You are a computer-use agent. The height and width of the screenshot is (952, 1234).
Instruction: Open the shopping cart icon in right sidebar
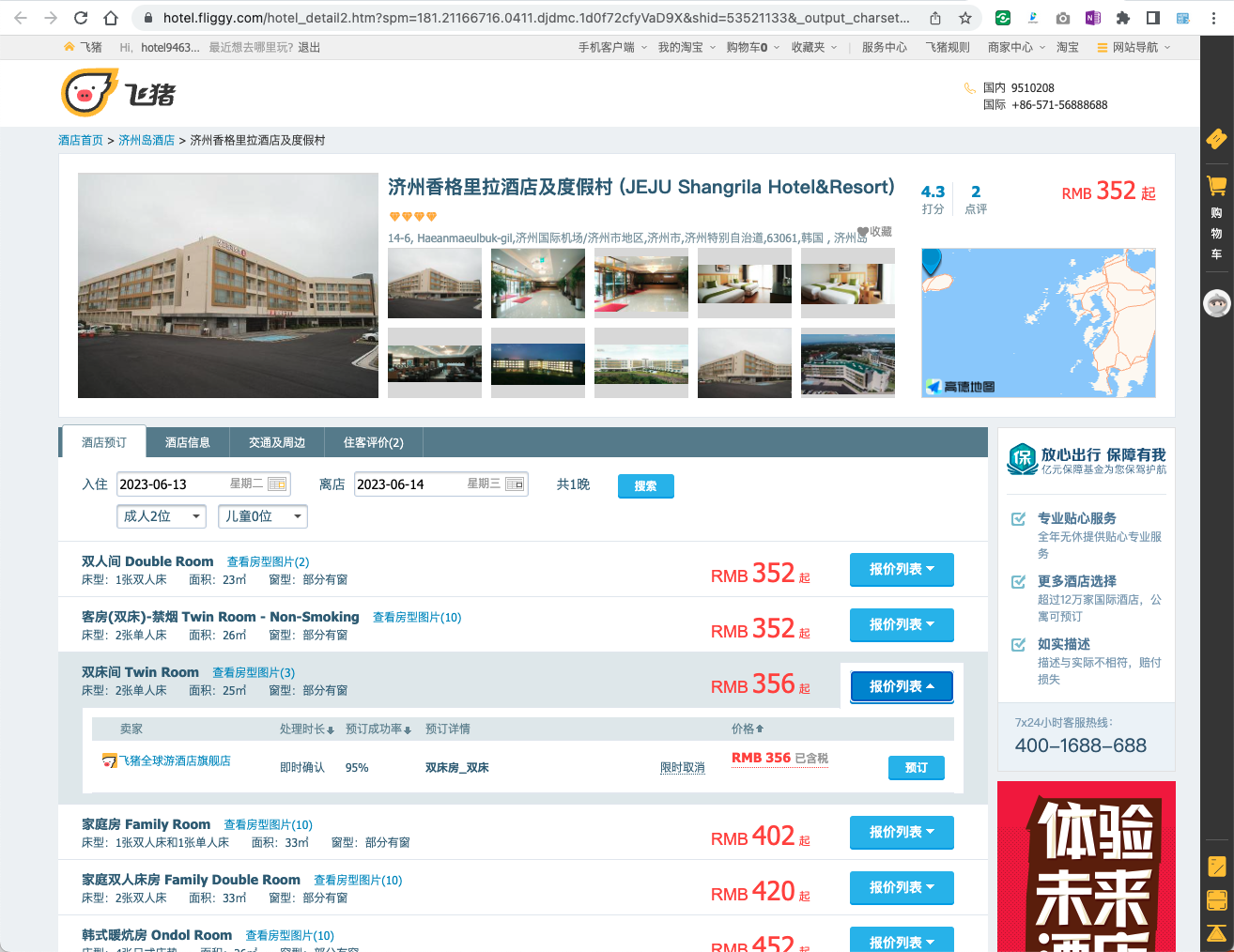pos(1216,185)
